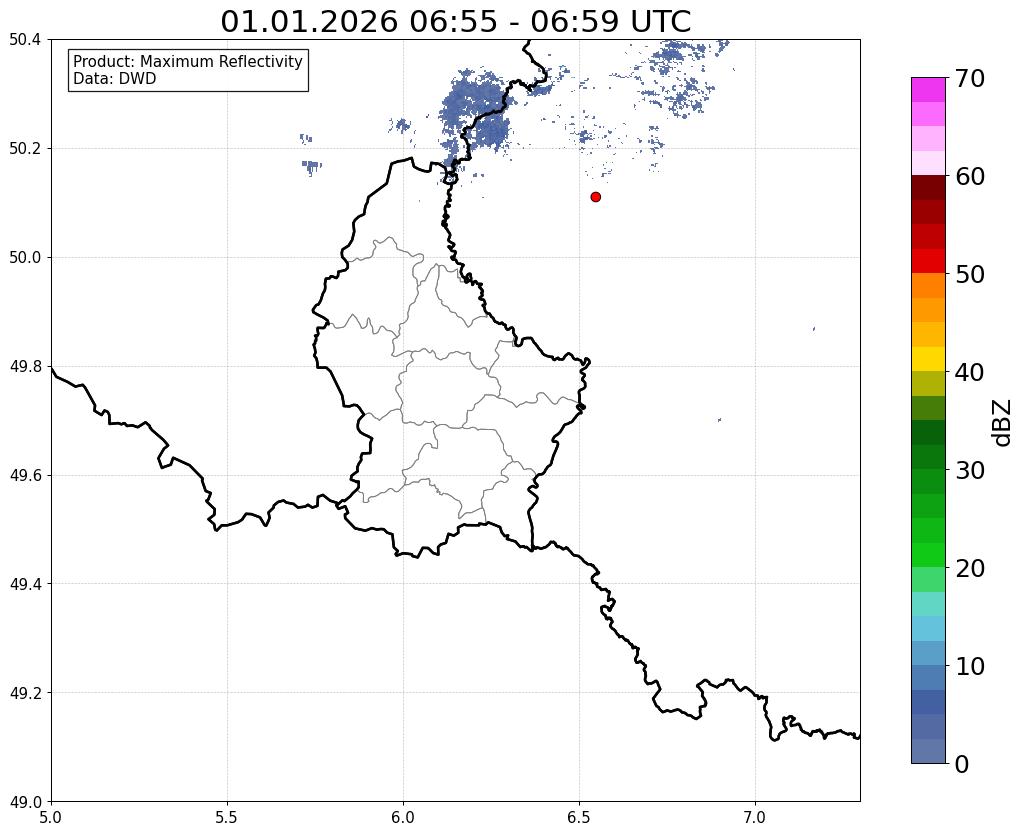Click the "Data: DWD" label
The width and height of the screenshot is (1023, 834).
click(115, 79)
